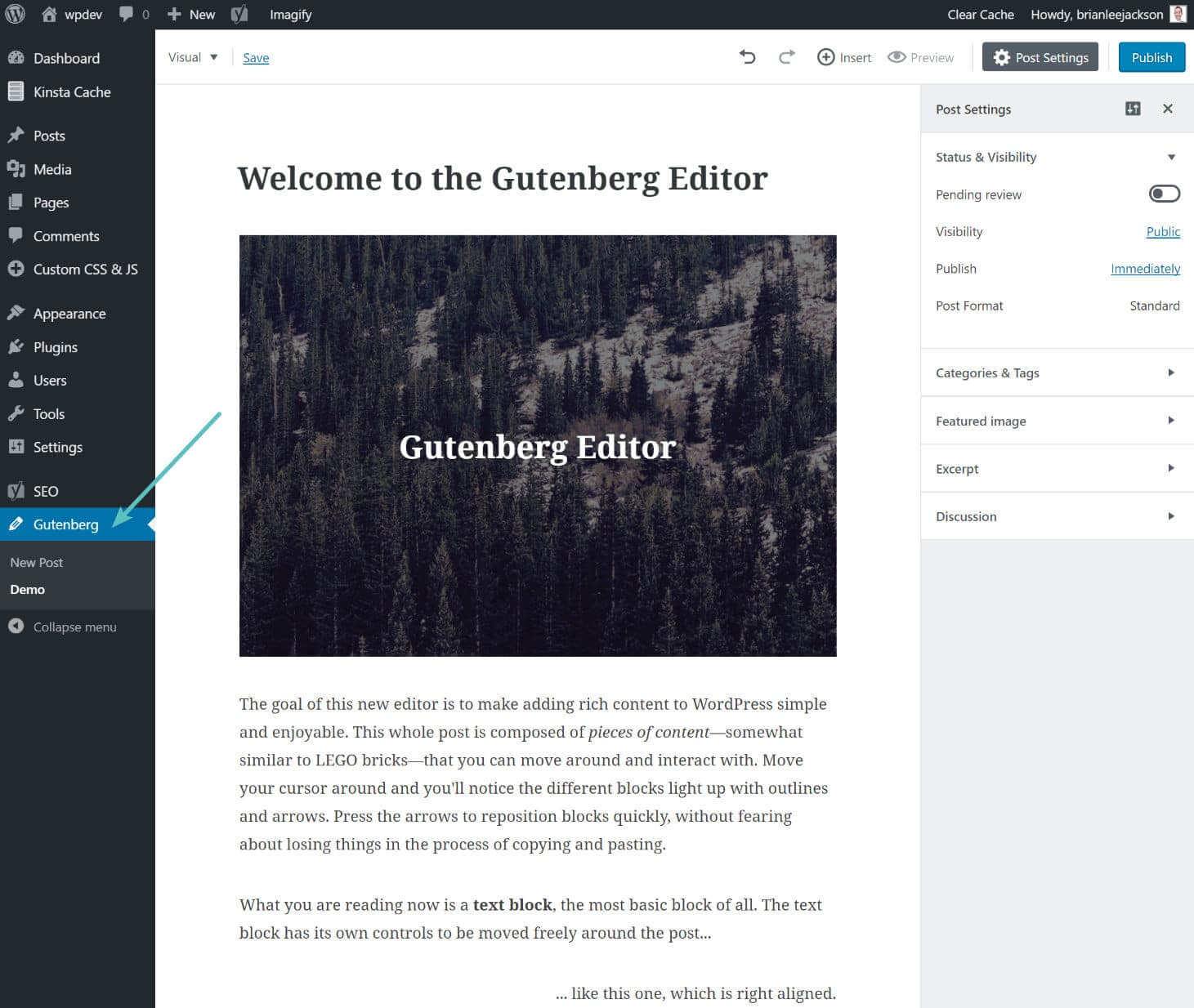Open the wpdev site home link
This screenshot has width=1194, height=1008.
click(72, 14)
